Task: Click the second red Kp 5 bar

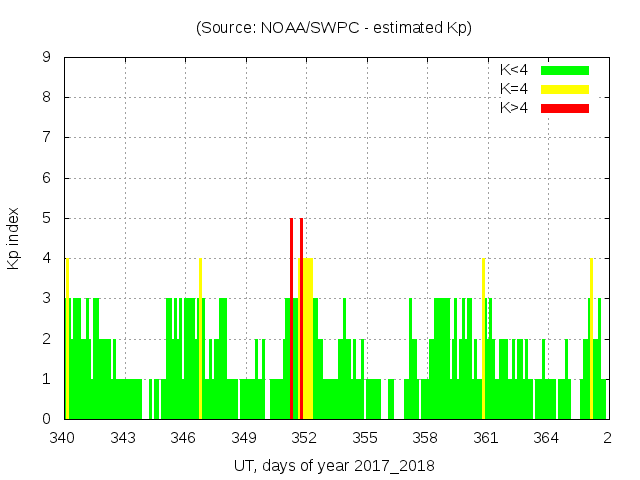Action: (301, 318)
